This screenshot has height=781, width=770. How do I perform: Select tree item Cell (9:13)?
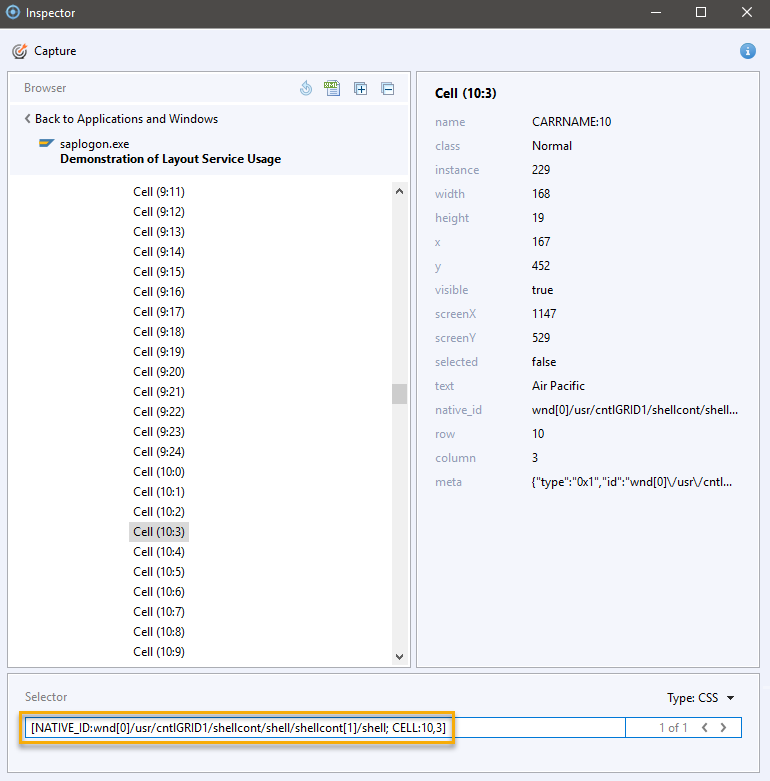[159, 232]
